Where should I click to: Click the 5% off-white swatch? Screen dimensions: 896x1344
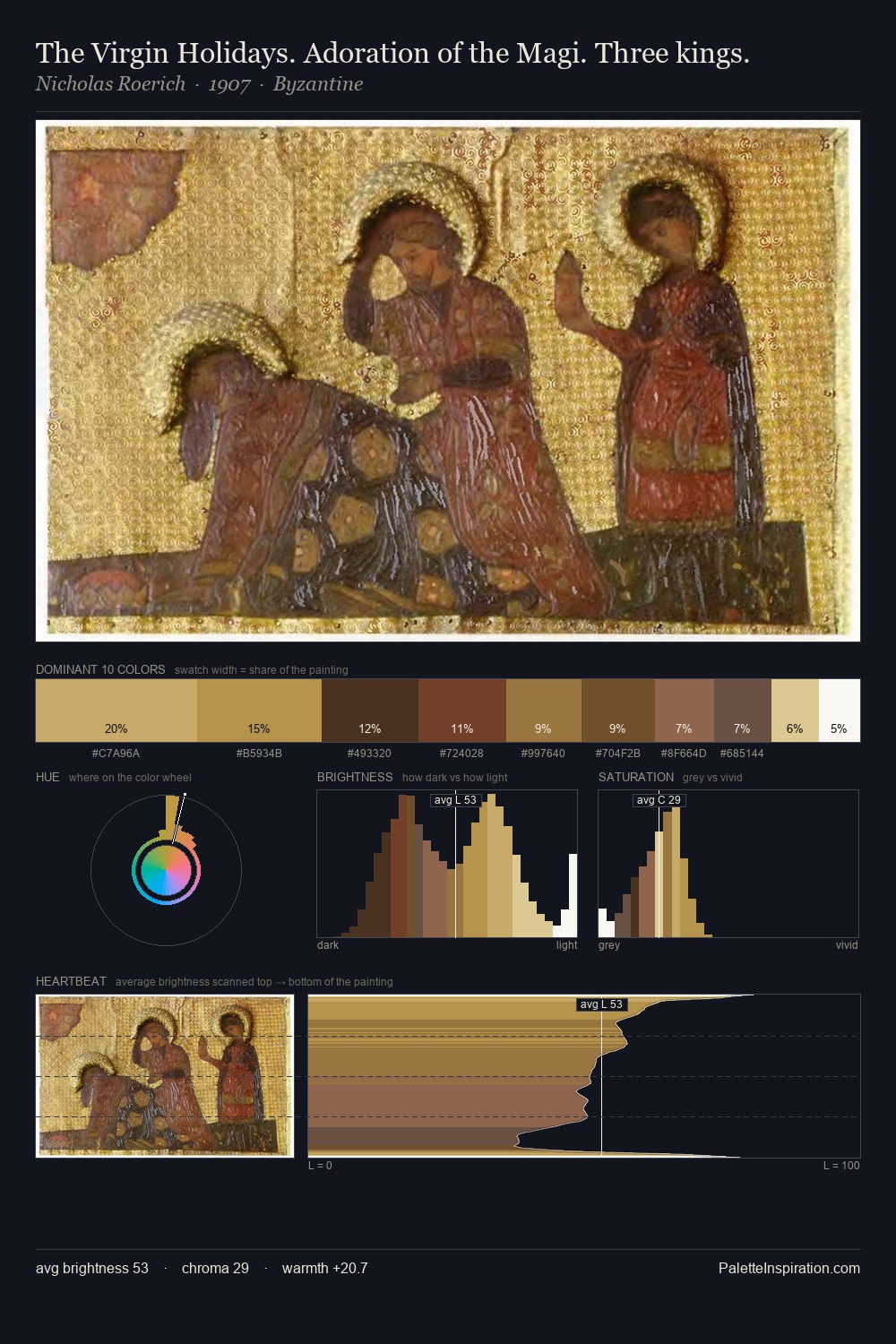840,711
